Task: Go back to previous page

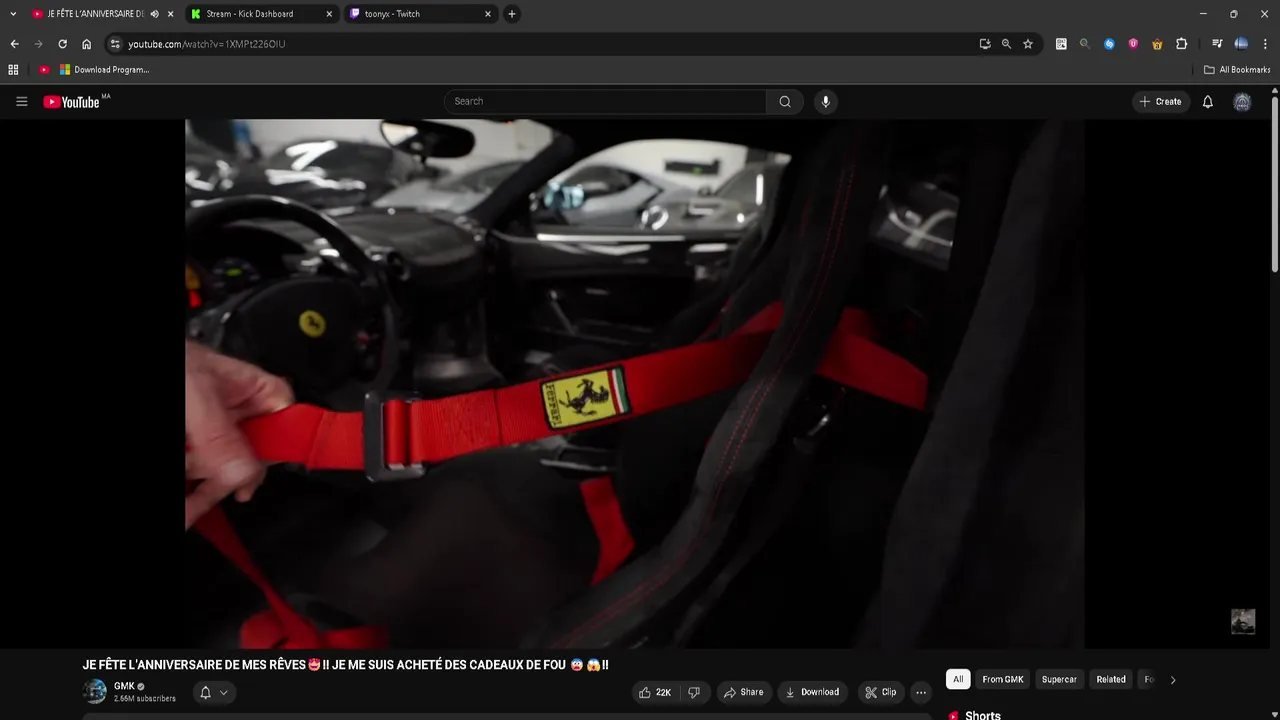Action: tap(14, 44)
